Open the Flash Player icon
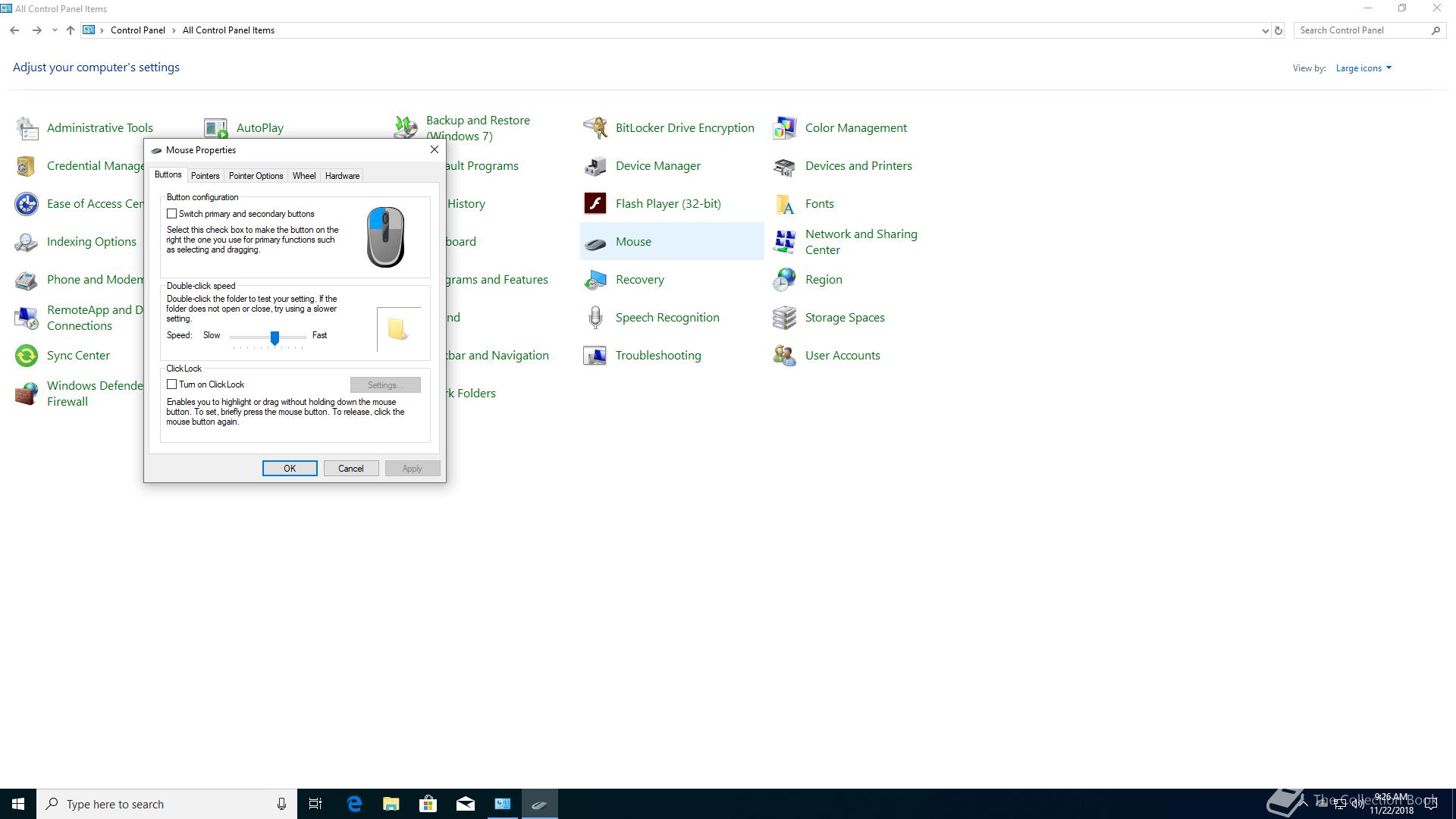This screenshot has width=1456, height=819. pos(595,204)
